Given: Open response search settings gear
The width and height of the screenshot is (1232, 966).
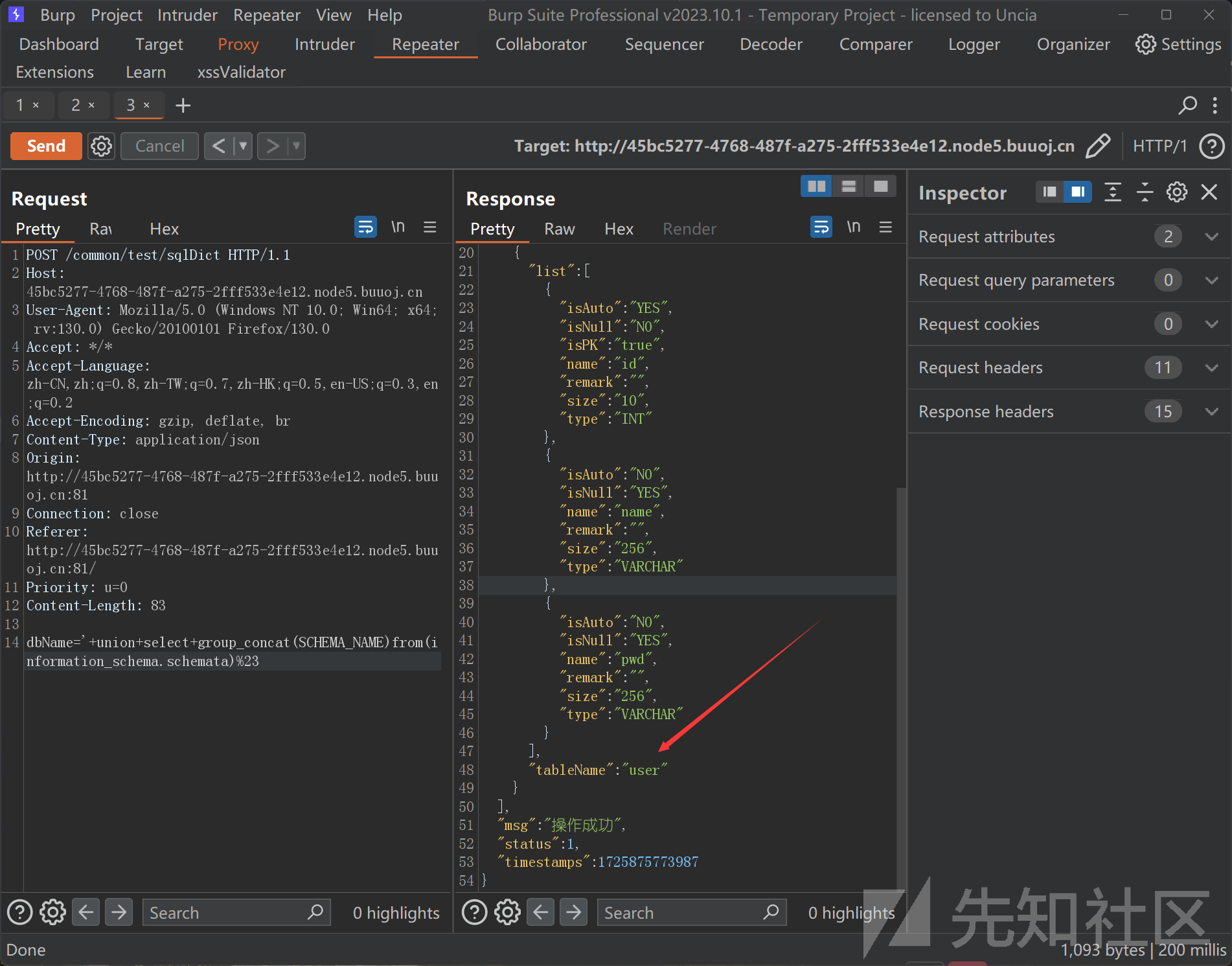Looking at the screenshot, I should tap(507, 912).
